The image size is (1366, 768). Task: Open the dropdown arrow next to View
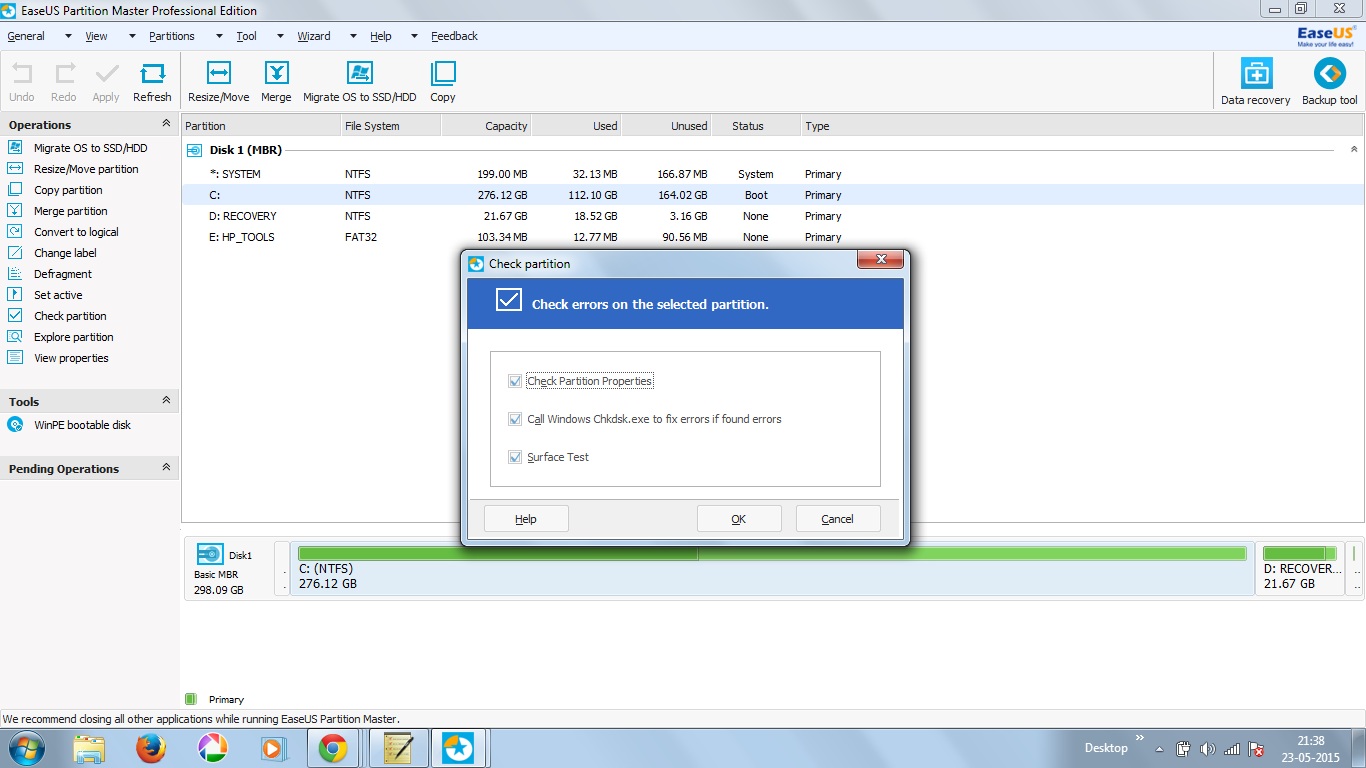click(132, 36)
